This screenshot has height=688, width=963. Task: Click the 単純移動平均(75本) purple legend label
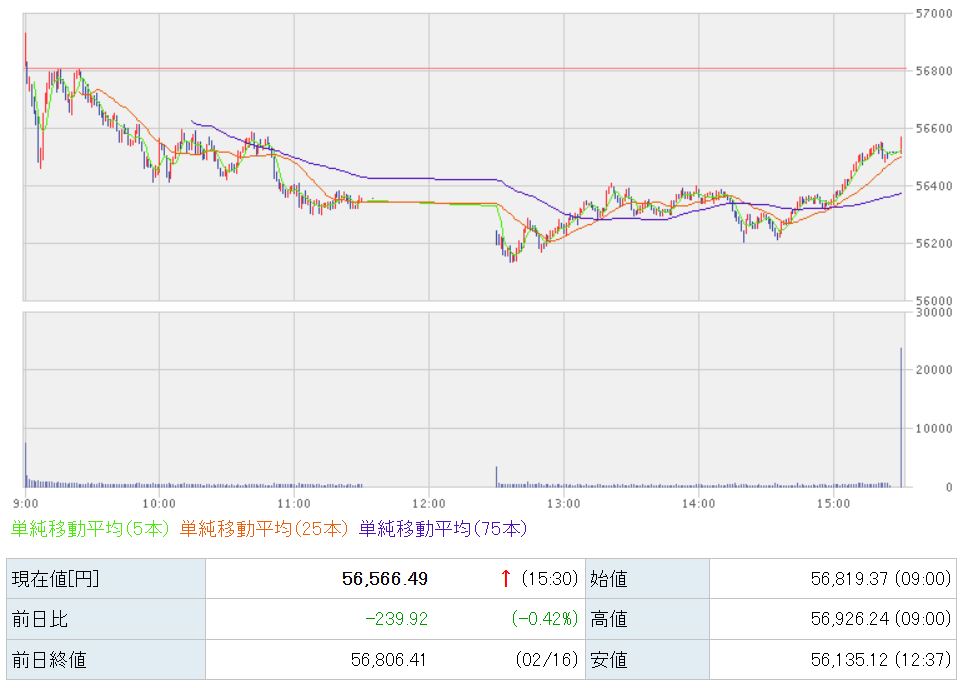tap(442, 528)
